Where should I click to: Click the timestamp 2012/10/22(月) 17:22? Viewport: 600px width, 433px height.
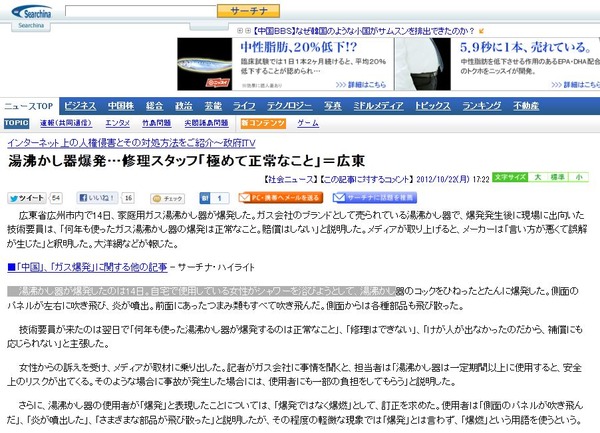[453, 179]
